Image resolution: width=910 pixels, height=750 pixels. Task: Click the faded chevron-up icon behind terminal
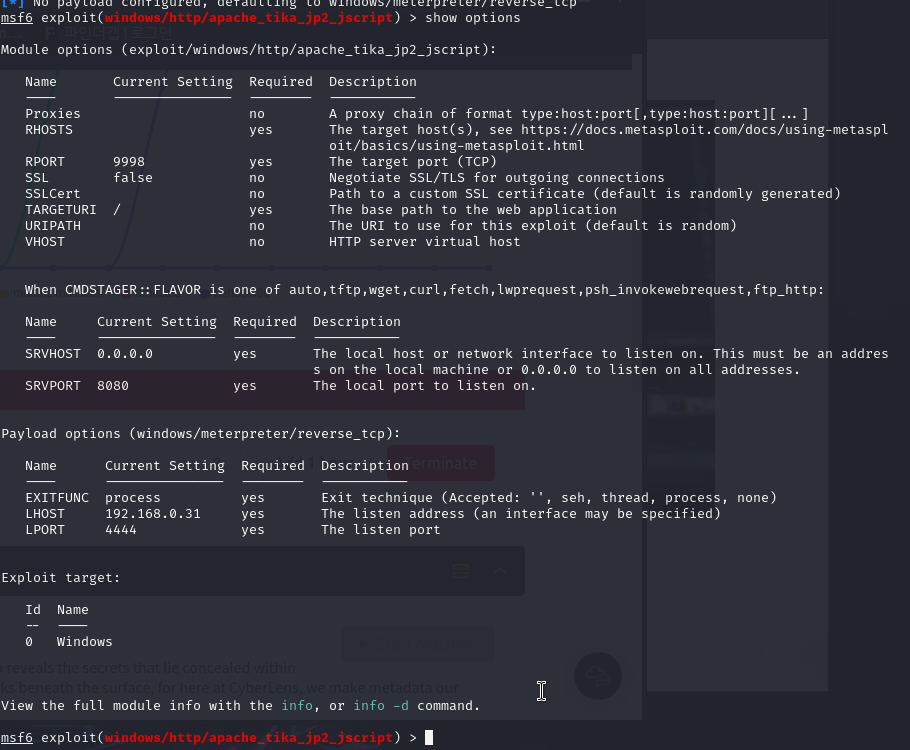(x=500, y=571)
